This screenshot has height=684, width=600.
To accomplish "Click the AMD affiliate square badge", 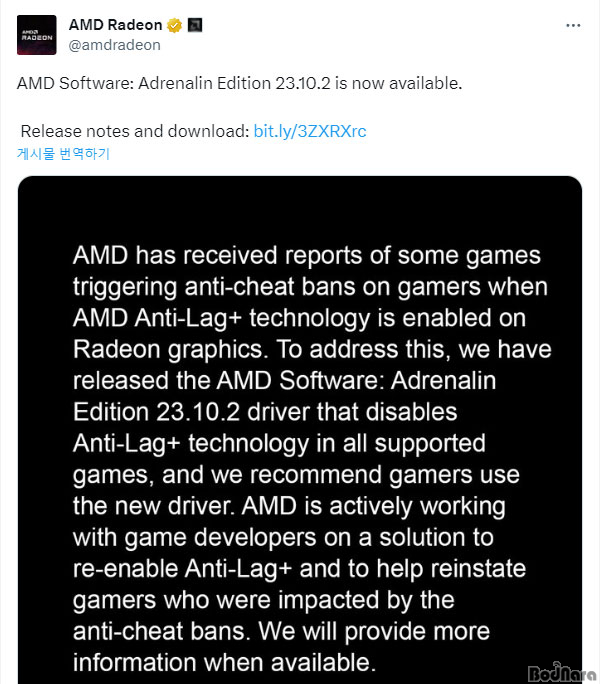I will (x=195, y=25).
